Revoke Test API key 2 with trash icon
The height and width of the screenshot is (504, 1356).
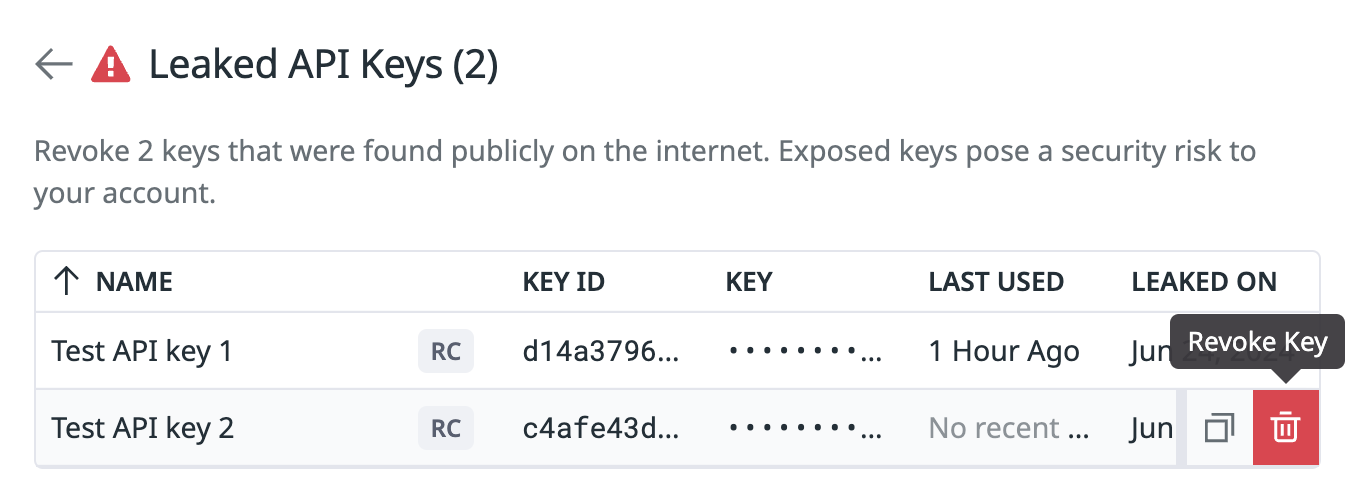tap(1285, 428)
